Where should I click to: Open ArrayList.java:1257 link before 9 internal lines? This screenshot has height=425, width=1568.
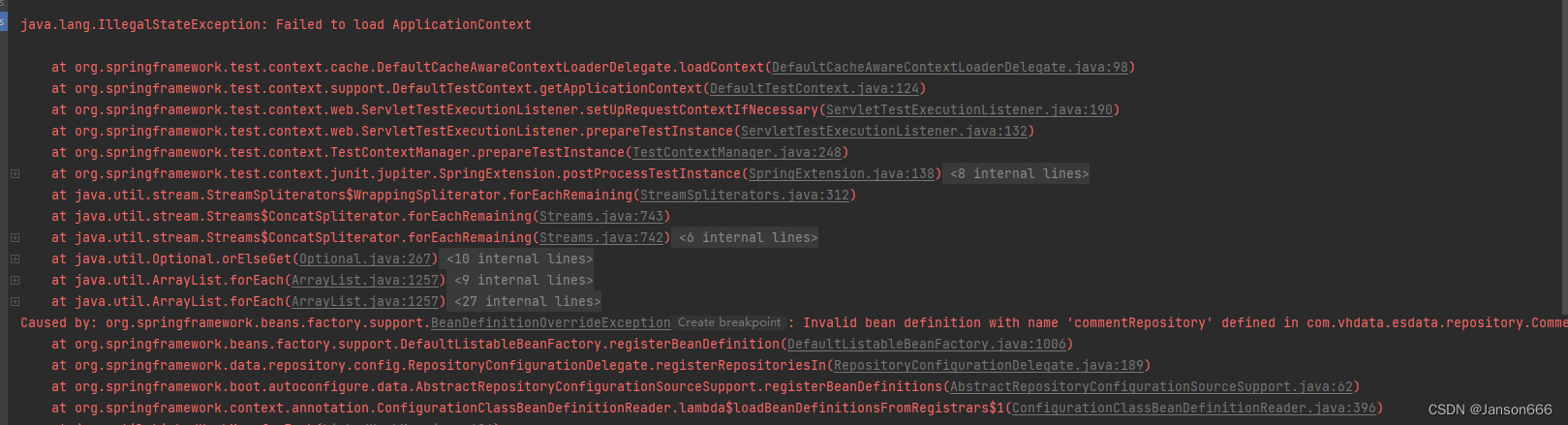[x=365, y=281]
